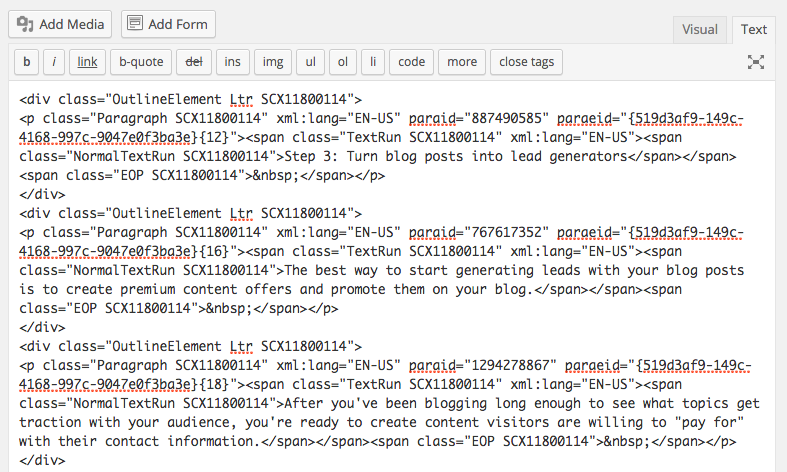This screenshot has height=472, width=787.
Task: Click the close tags button
Action: pyautogui.click(x=527, y=62)
